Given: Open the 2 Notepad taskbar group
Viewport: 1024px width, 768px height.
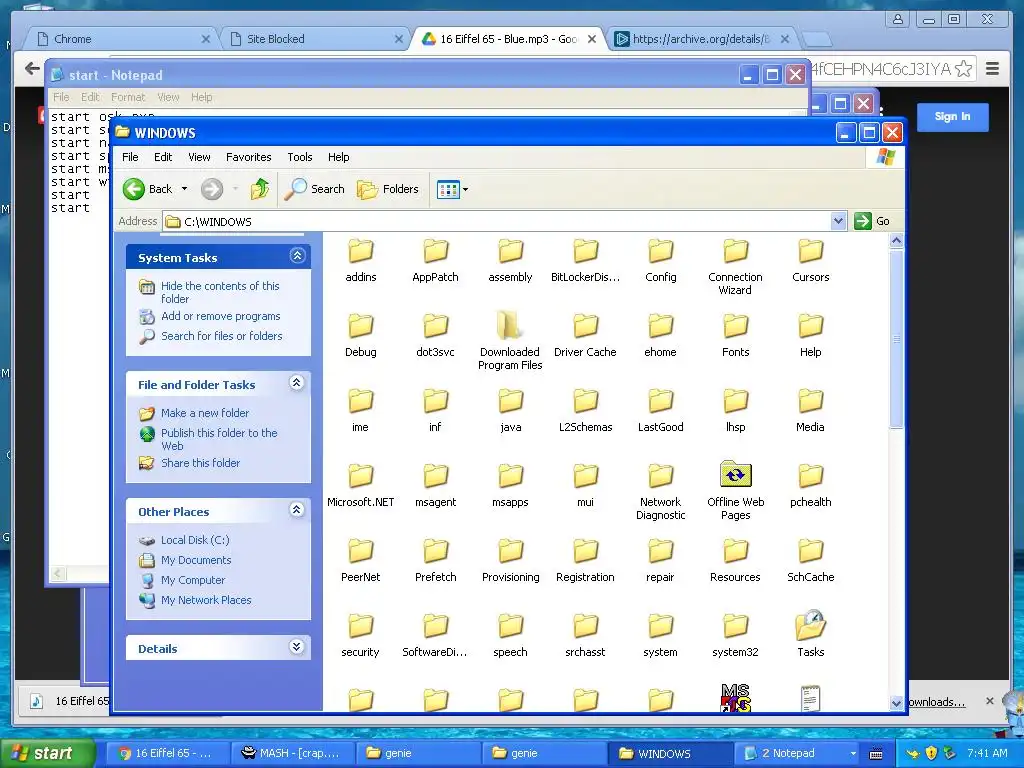Looking at the screenshot, I should 799,753.
